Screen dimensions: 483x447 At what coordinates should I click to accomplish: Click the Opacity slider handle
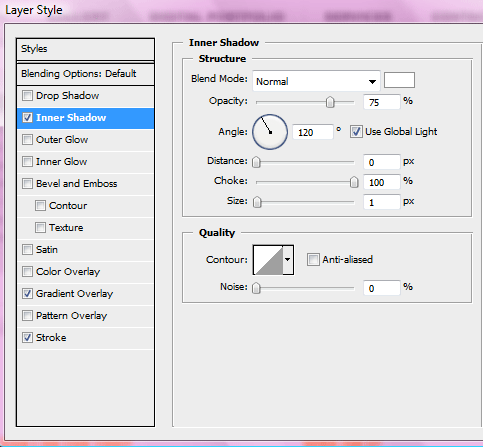coord(330,102)
